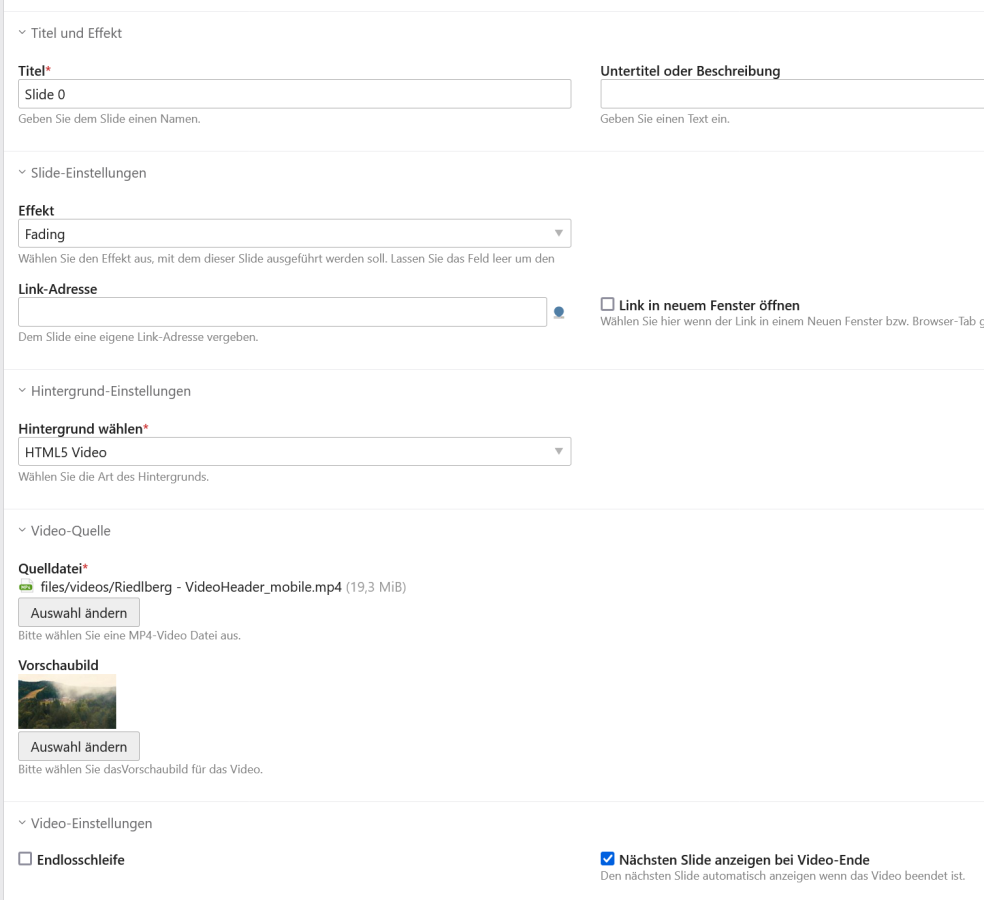Uncheck Nächsten Slide anzeigen bei Video-Ende
This screenshot has width=984, height=900.
[x=607, y=859]
